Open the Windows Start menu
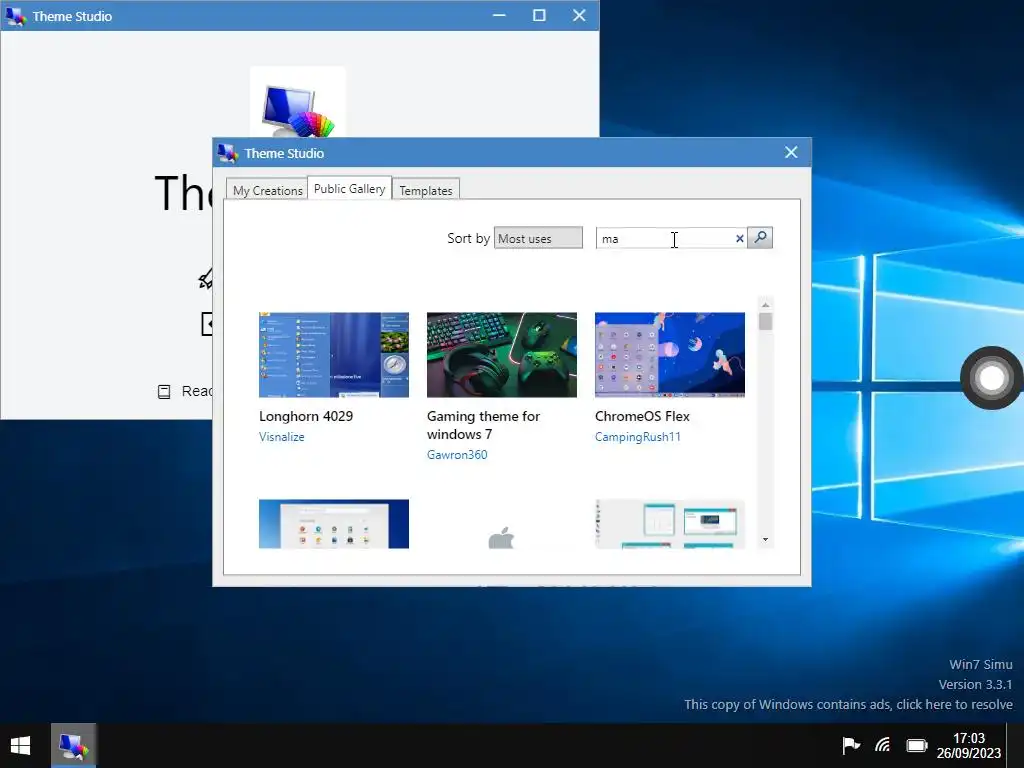The image size is (1024, 768). pos(20,745)
